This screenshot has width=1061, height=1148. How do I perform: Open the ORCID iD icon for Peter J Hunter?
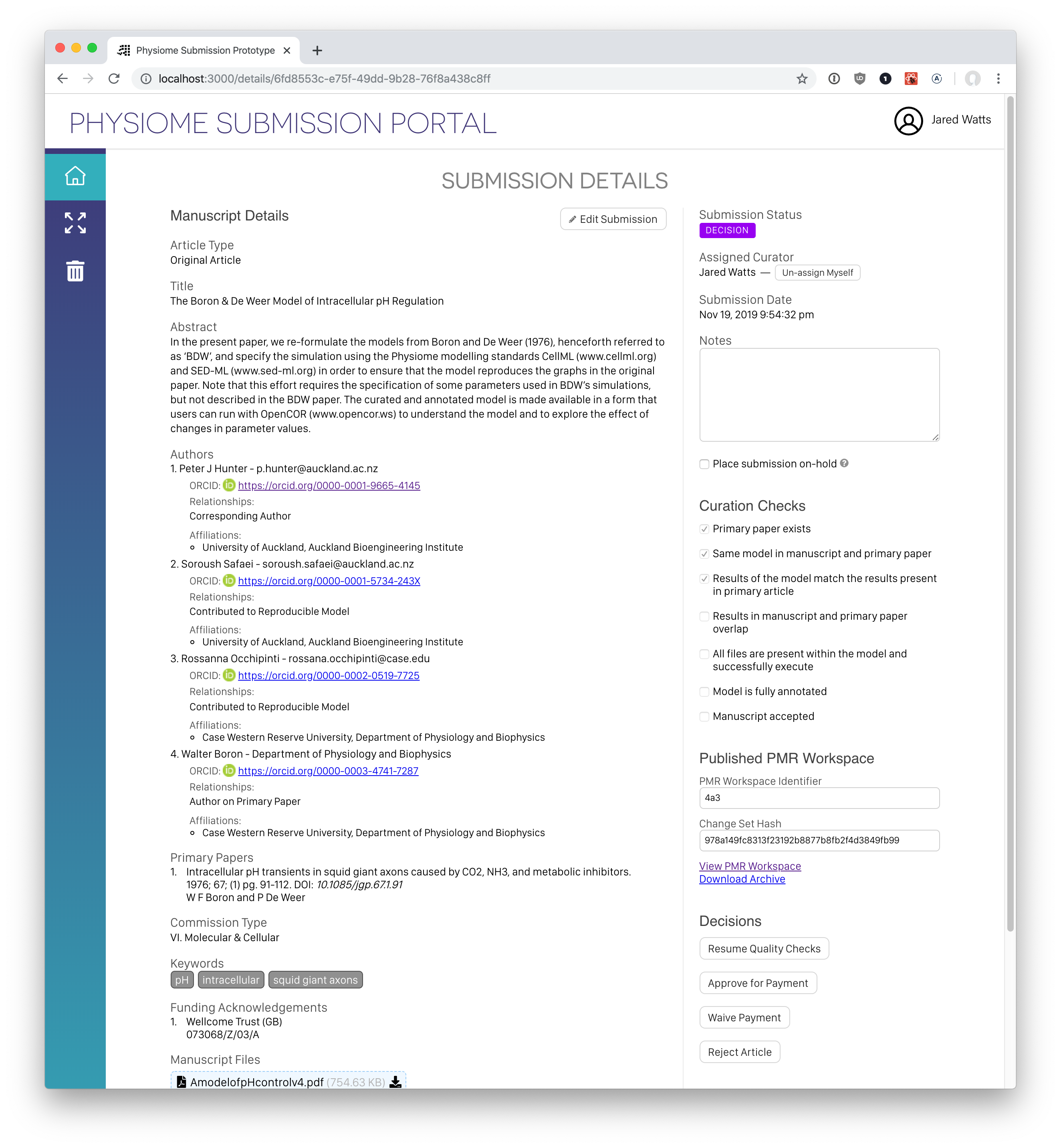229,485
